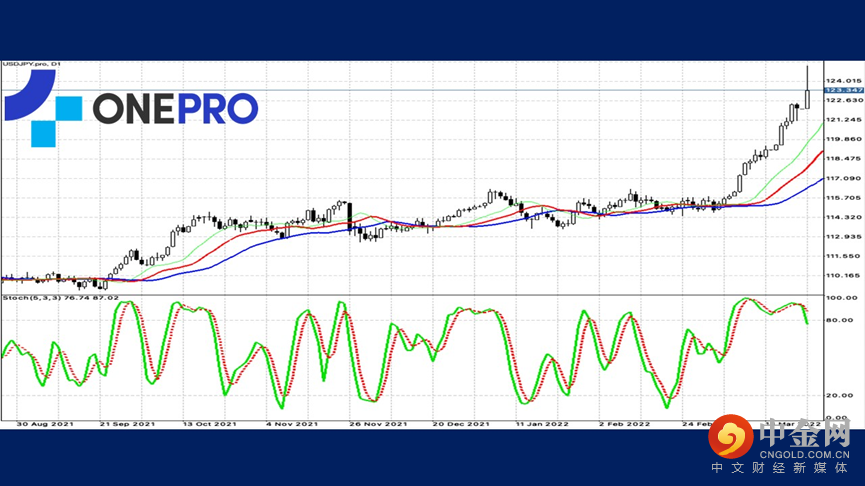Click the 115.705 price axis label
Screen dimensions: 865x486
click(843, 197)
